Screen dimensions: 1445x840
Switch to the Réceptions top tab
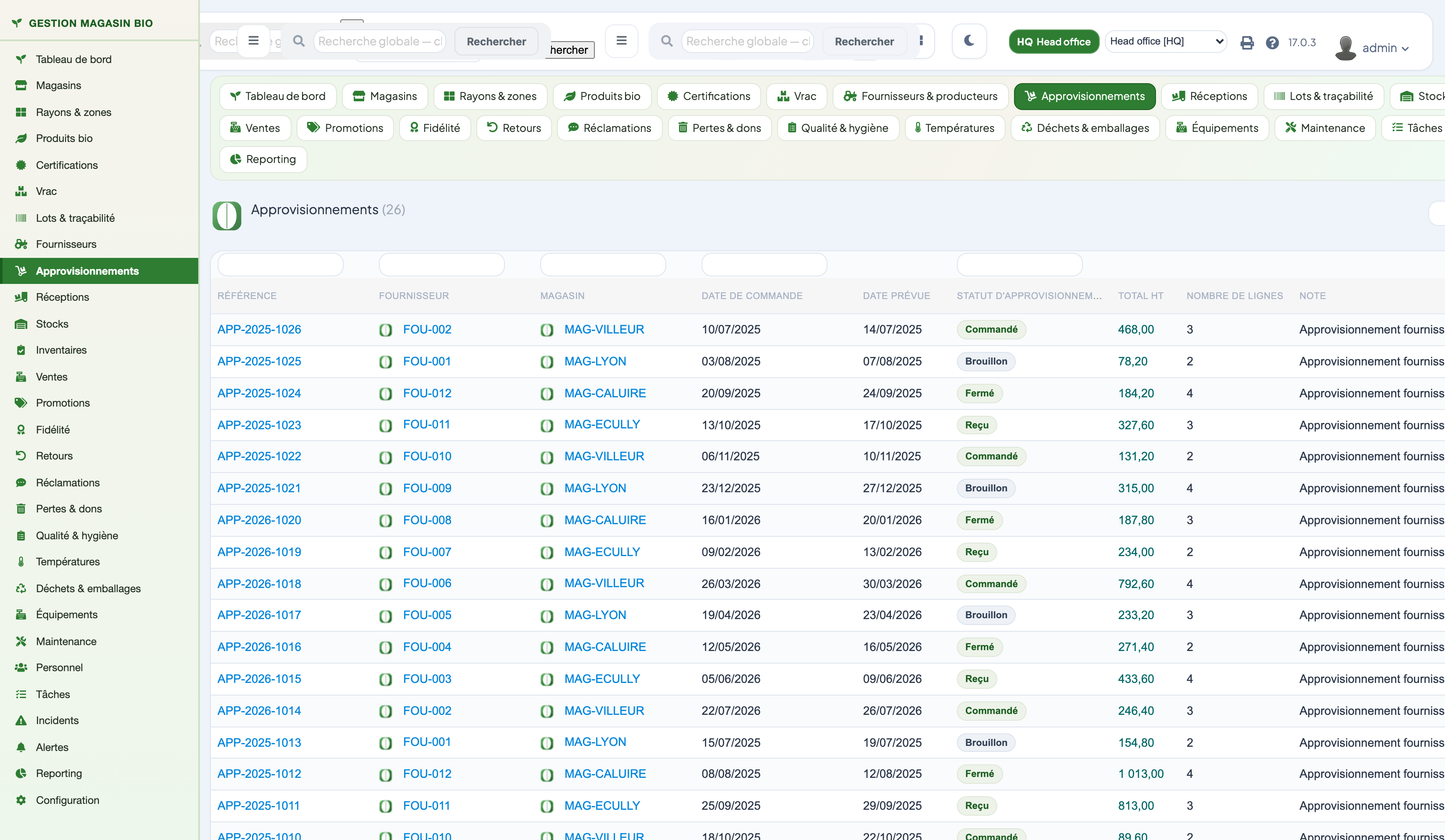point(1209,96)
